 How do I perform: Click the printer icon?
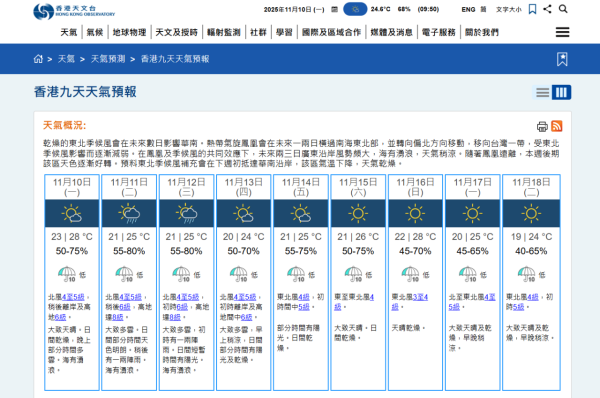(x=542, y=126)
